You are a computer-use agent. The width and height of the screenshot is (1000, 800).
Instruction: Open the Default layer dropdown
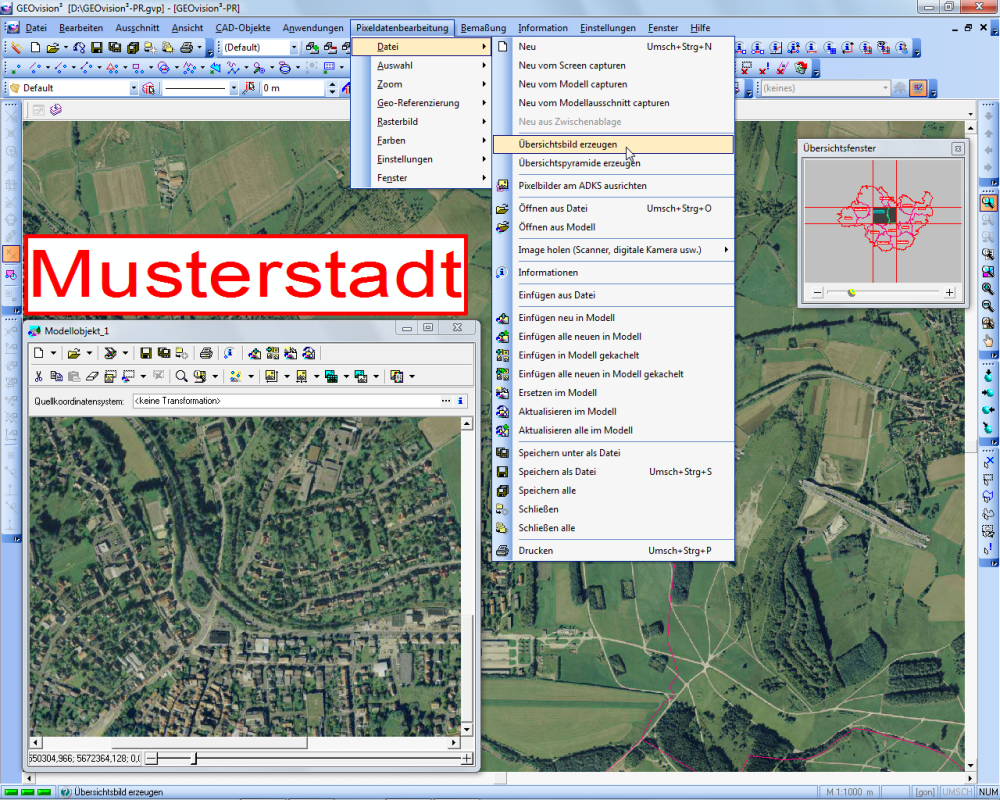click(x=133, y=88)
